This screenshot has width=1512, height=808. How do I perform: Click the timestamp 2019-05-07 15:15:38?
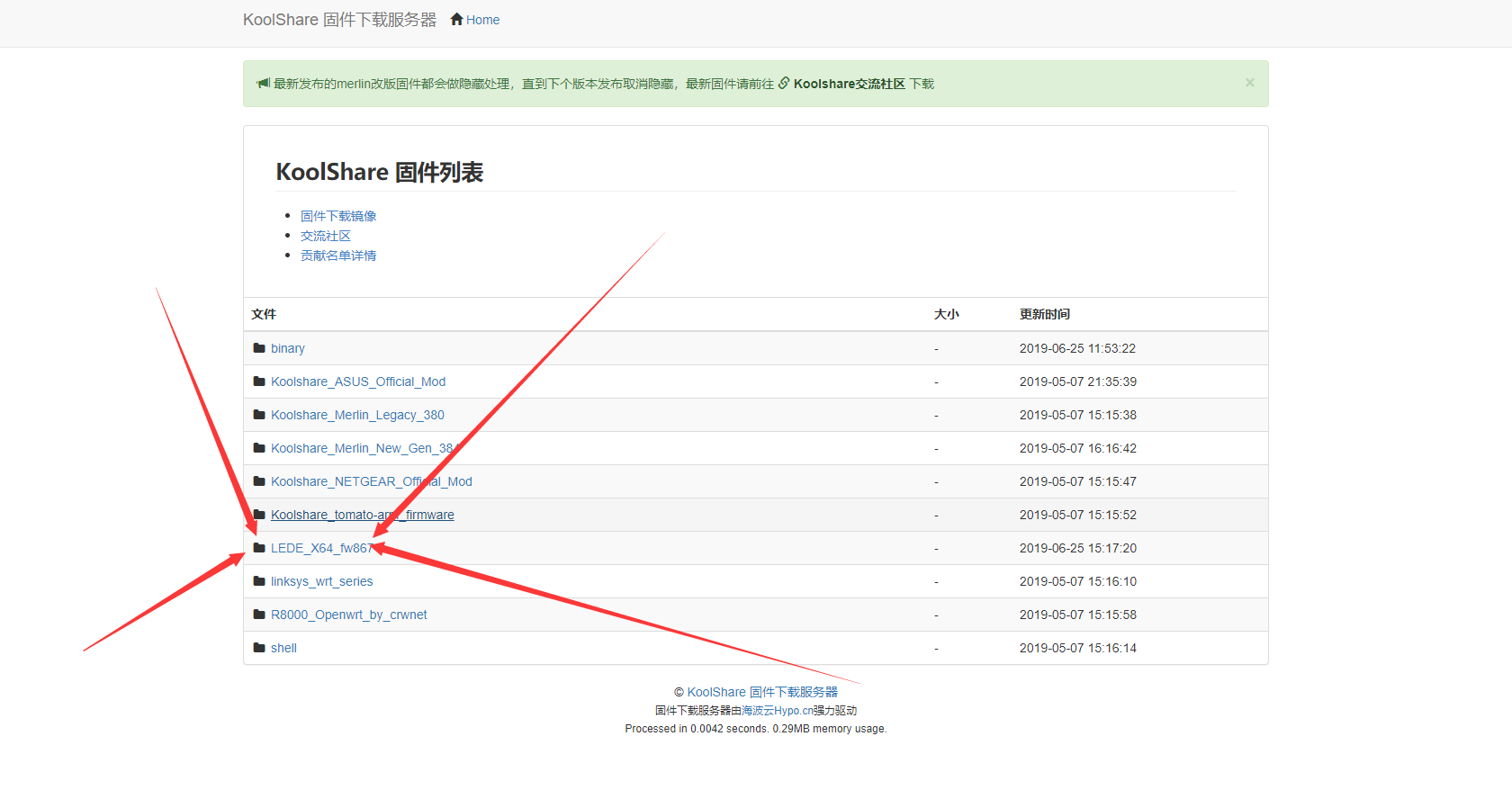coord(1078,415)
